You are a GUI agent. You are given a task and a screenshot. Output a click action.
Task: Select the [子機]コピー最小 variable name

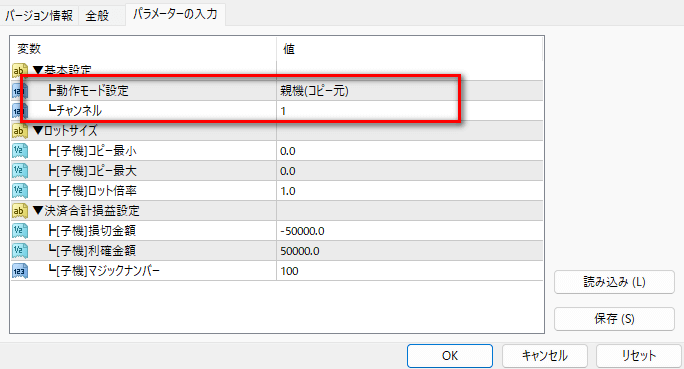[92, 151]
